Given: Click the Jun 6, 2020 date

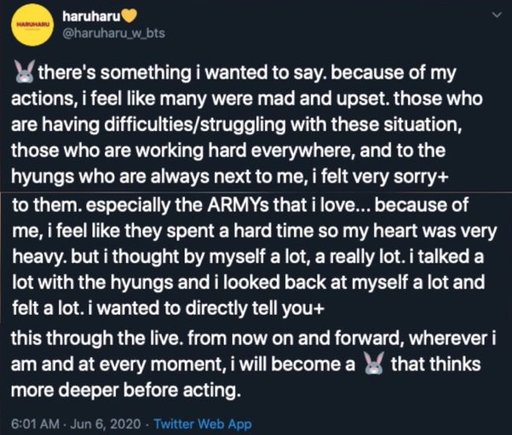Looking at the screenshot, I should (x=106, y=424).
